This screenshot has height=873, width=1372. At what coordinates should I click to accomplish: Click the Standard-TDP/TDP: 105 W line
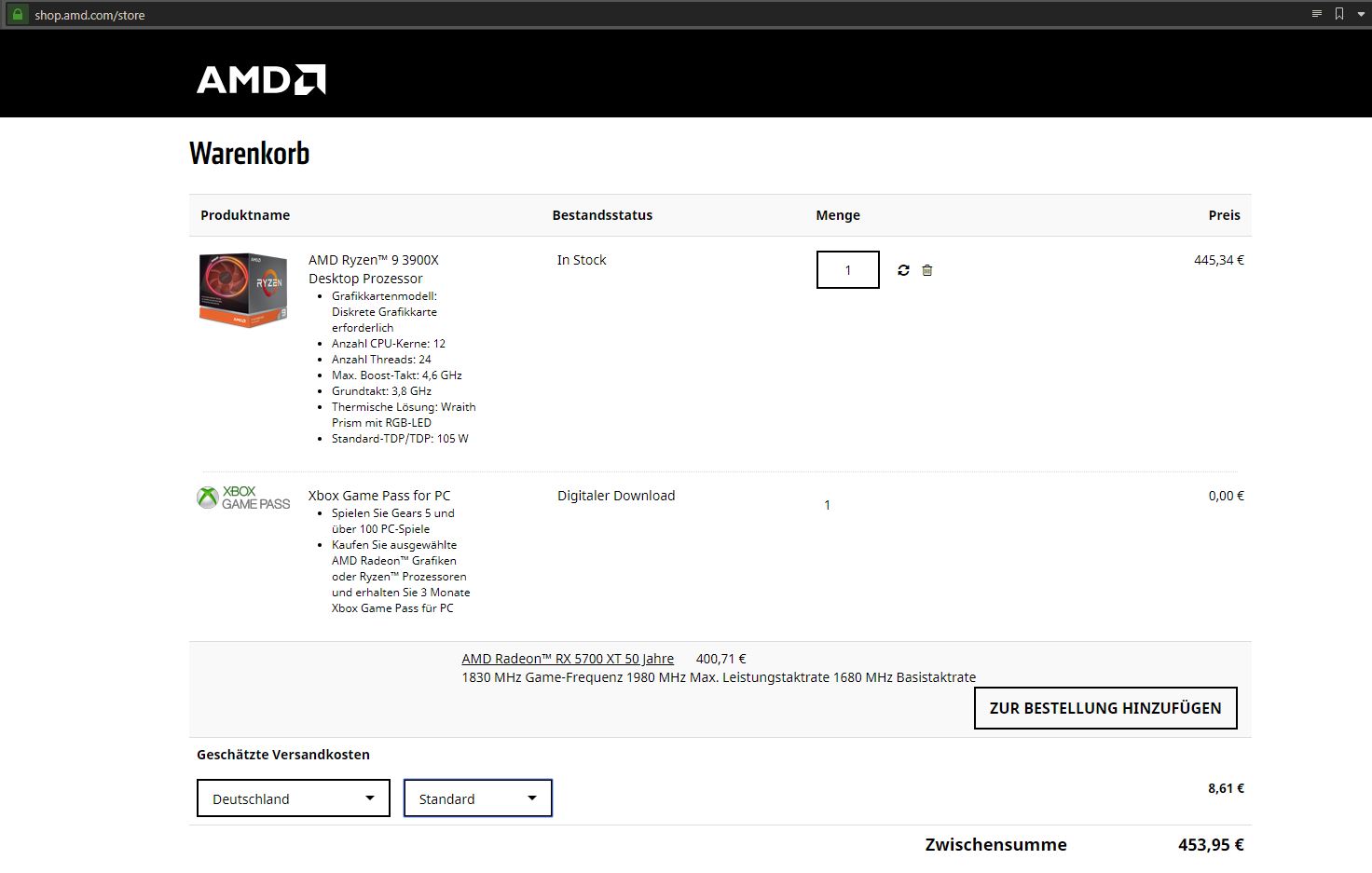point(400,439)
